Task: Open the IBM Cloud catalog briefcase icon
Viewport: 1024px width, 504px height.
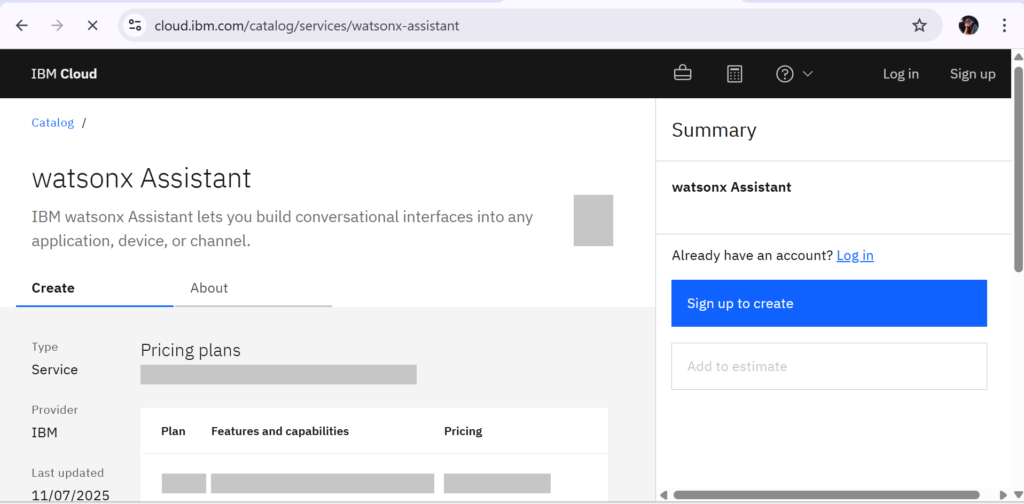Action: (682, 74)
